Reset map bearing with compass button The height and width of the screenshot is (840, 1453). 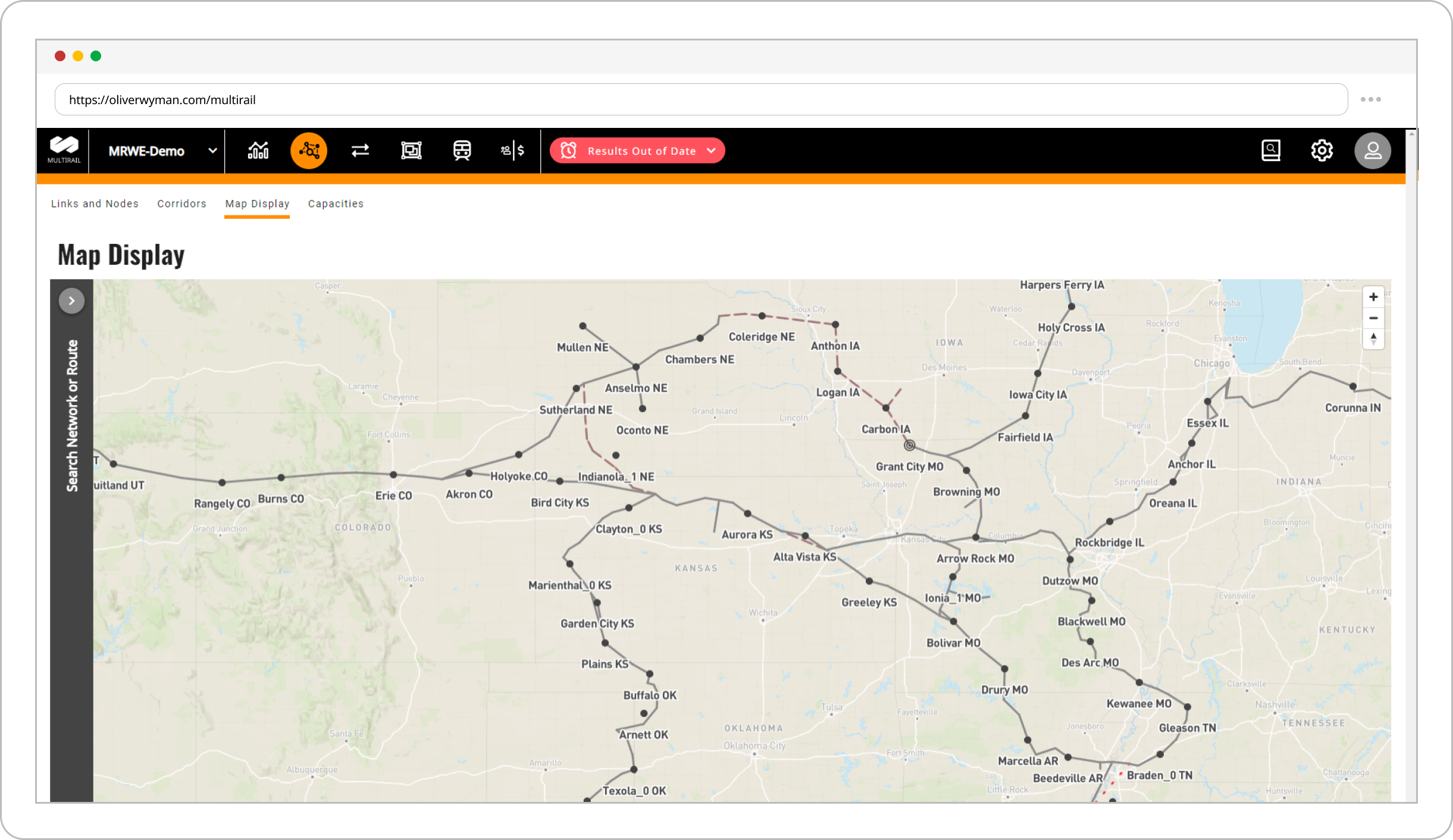[x=1373, y=339]
